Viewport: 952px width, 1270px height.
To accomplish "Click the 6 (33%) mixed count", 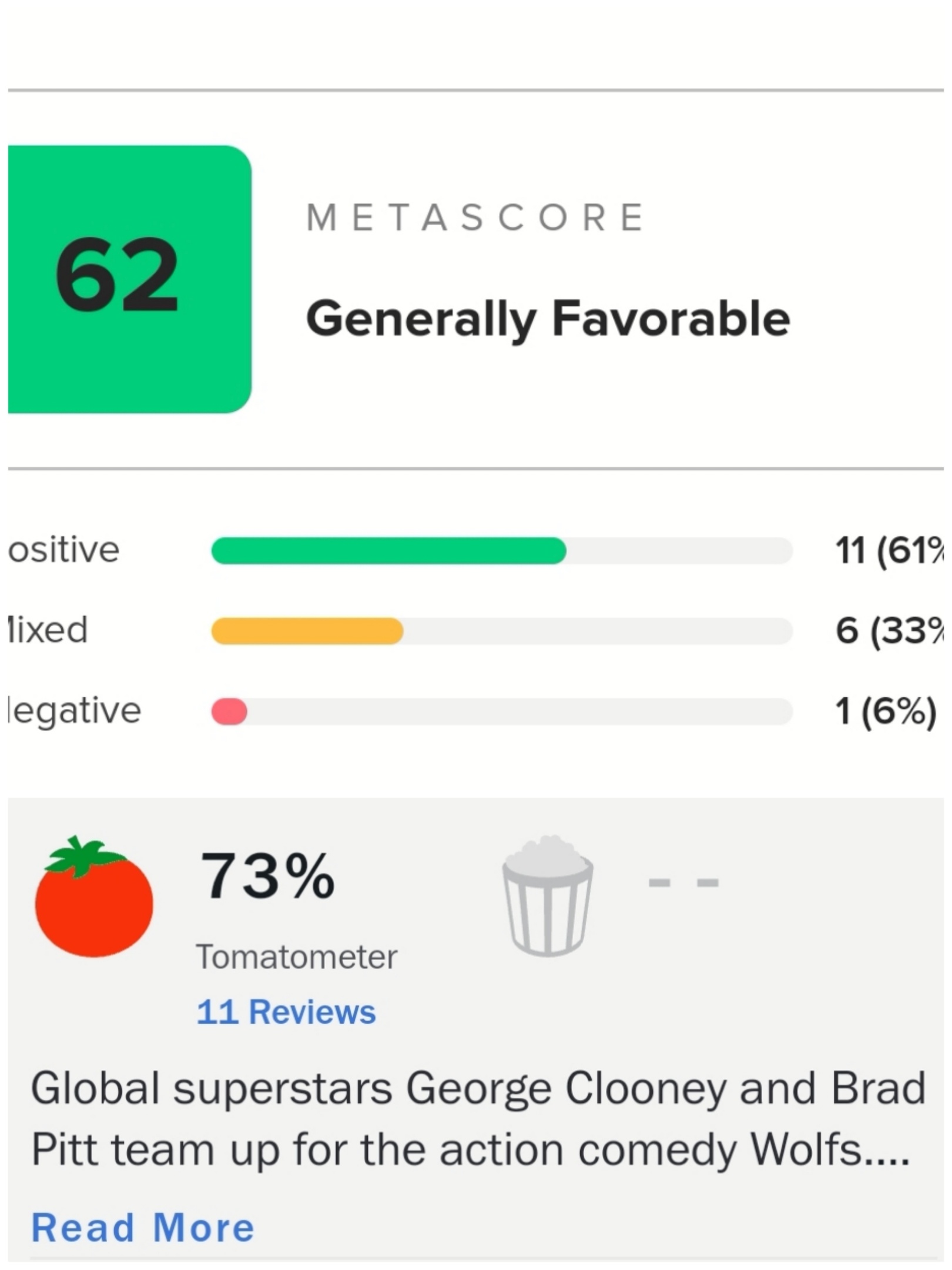I will pyautogui.click(x=889, y=631).
